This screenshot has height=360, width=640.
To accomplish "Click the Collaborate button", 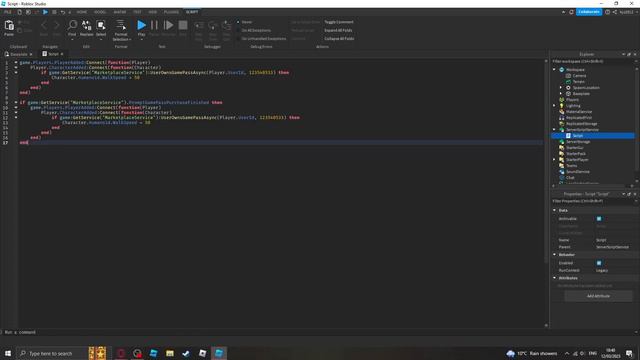I will point(589,12).
